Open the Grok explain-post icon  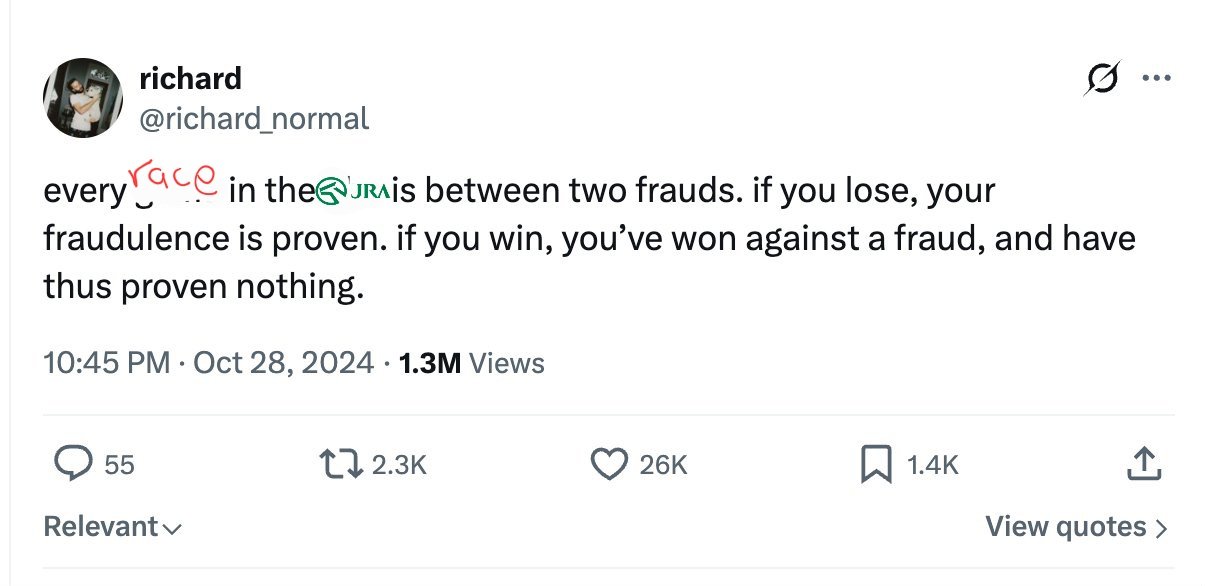click(1102, 79)
